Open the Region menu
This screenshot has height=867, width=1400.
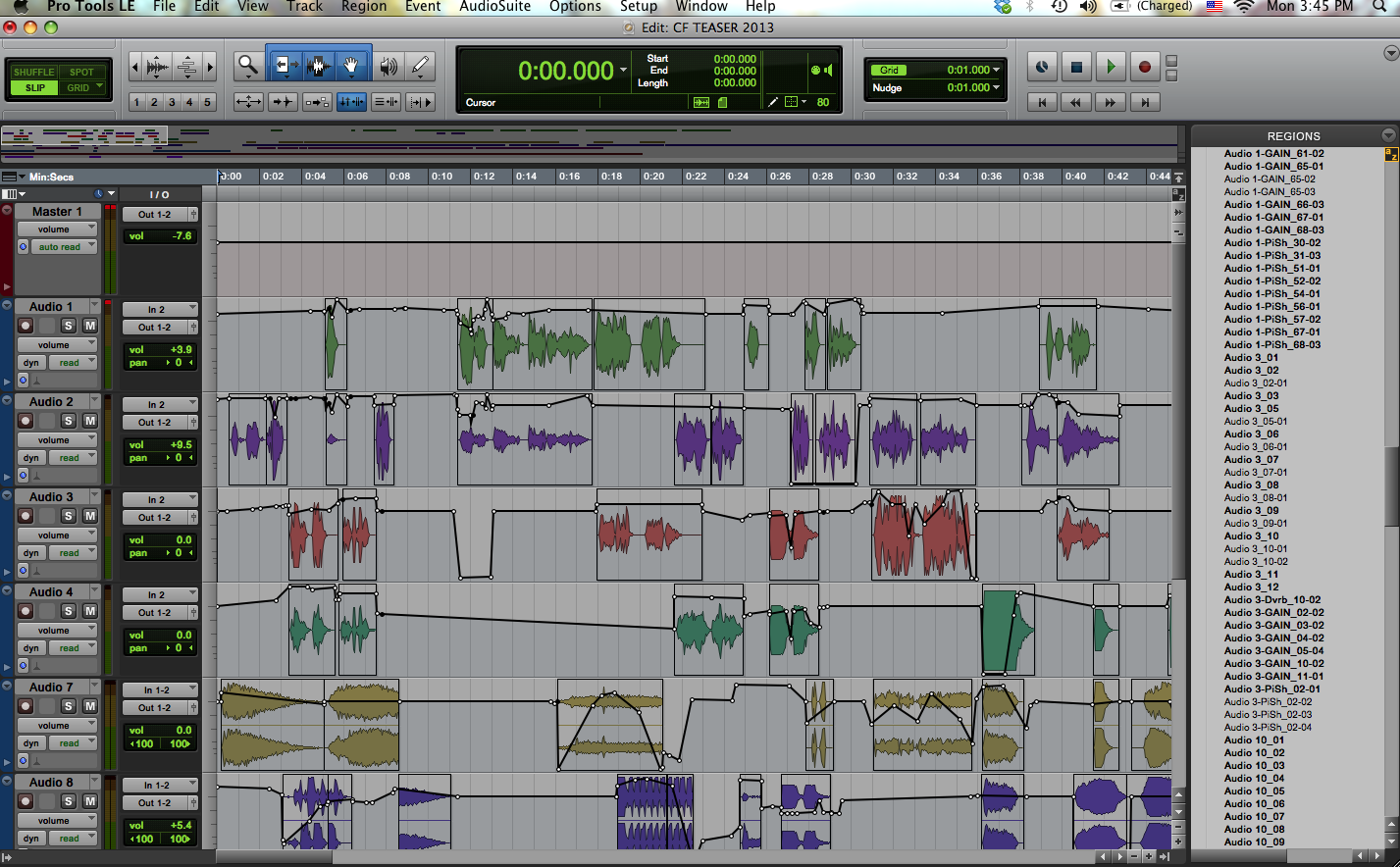click(x=364, y=7)
